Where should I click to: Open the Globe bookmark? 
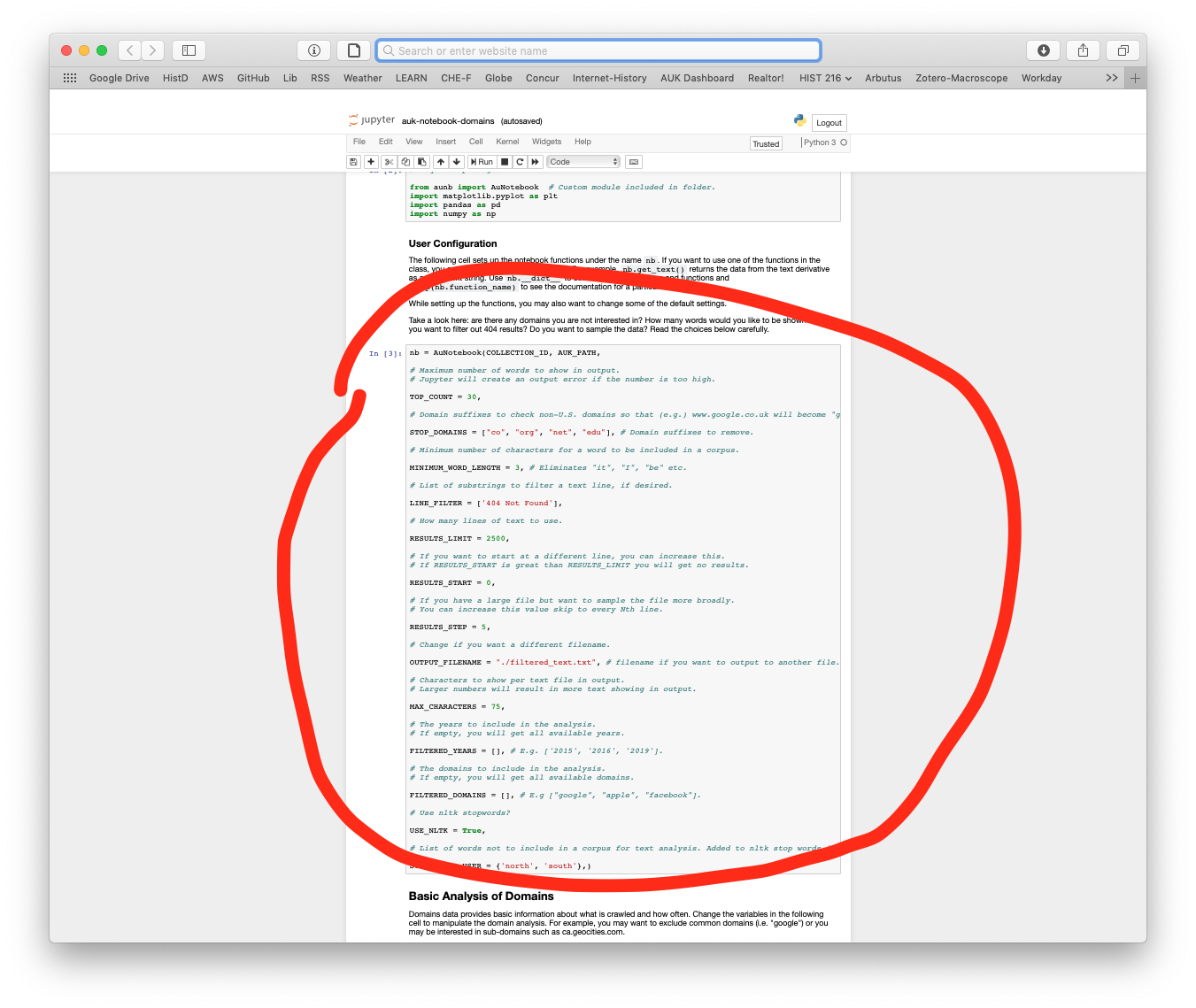click(x=498, y=78)
